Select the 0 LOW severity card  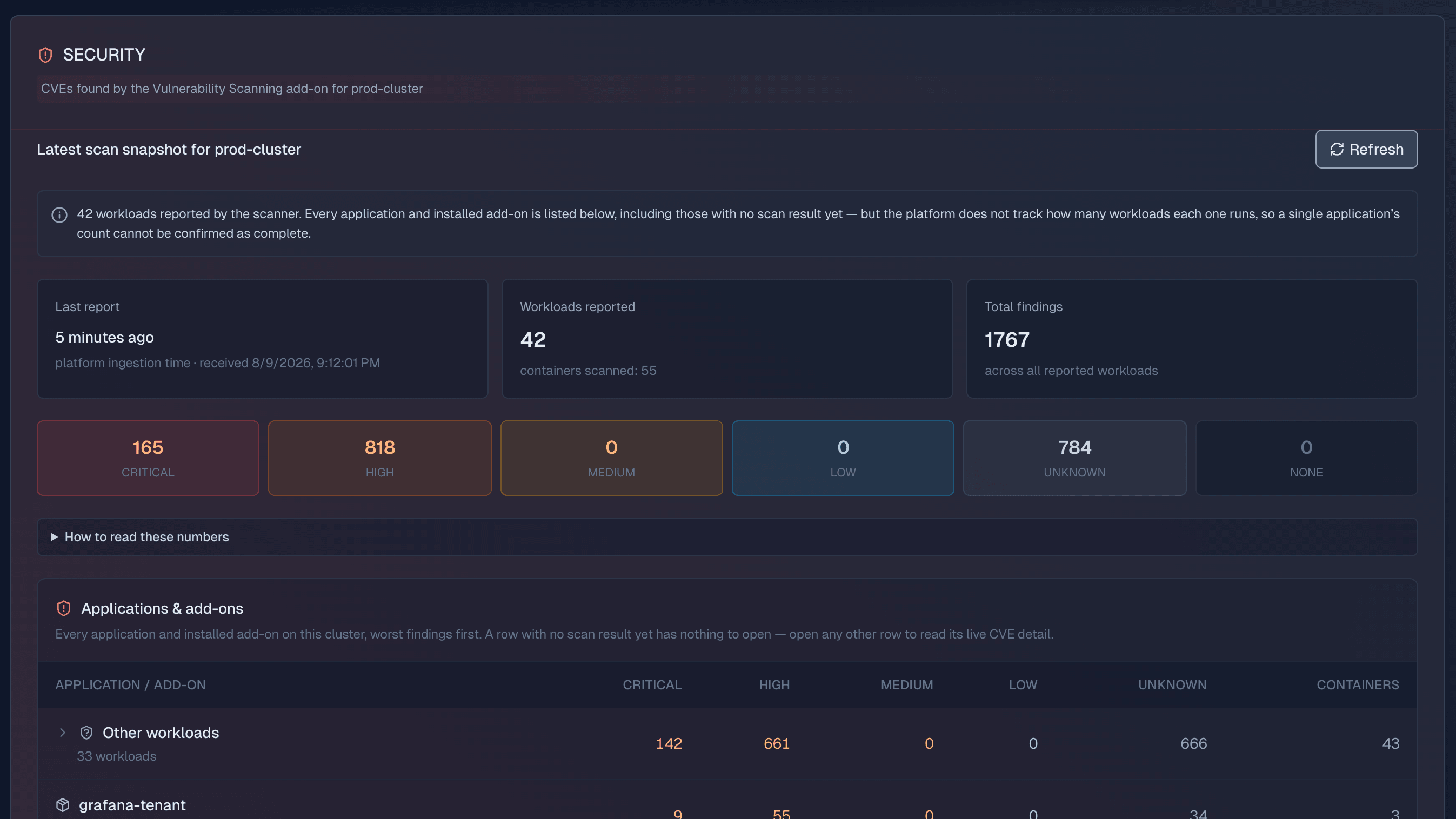click(843, 458)
